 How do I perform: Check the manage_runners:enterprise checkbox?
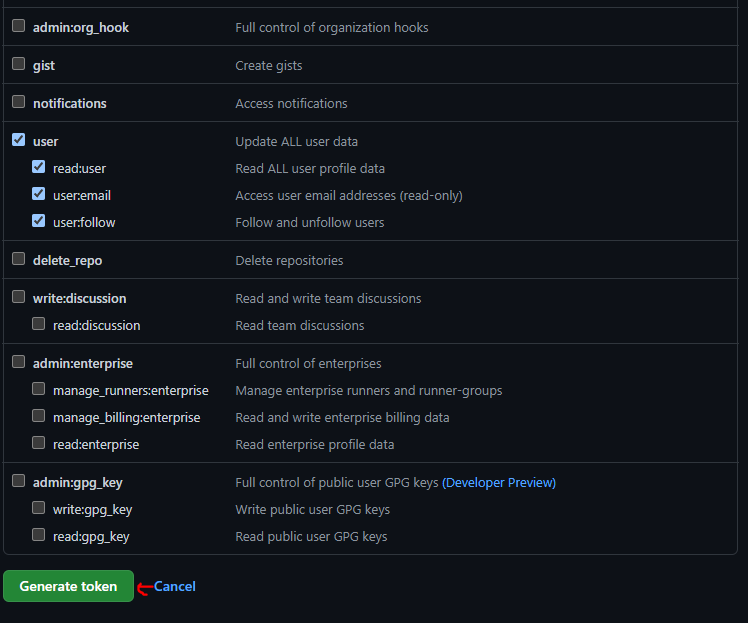click(39, 389)
